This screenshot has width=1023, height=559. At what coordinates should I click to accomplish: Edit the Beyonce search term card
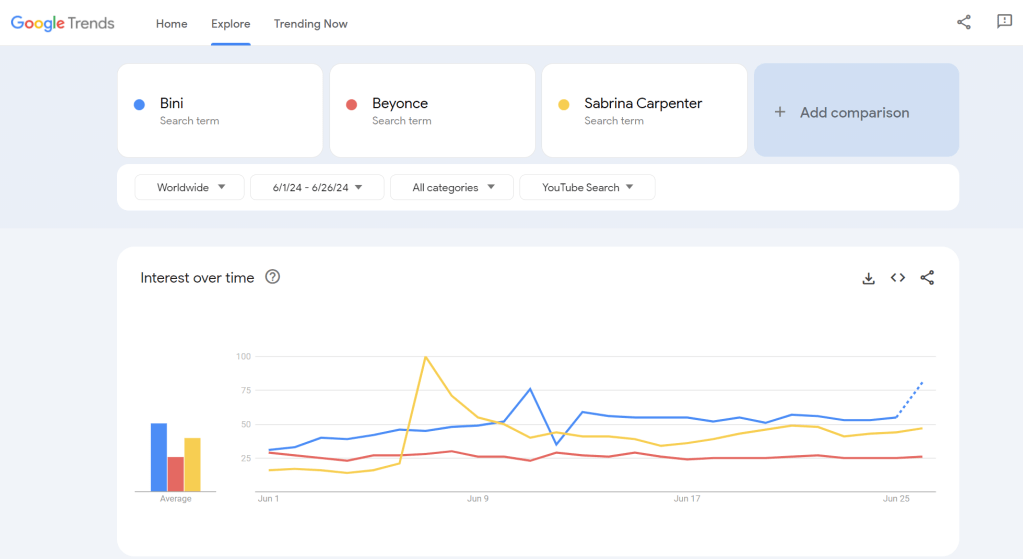click(432, 110)
